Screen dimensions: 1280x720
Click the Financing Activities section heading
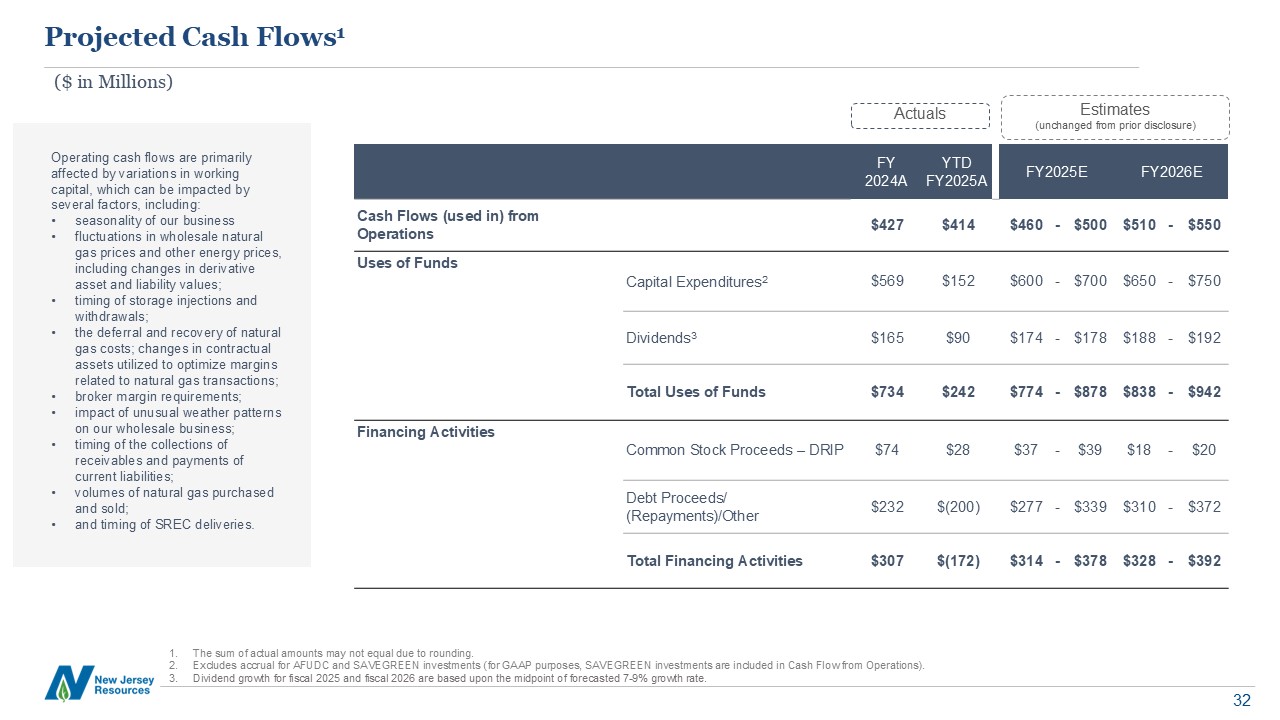click(426, 433)
